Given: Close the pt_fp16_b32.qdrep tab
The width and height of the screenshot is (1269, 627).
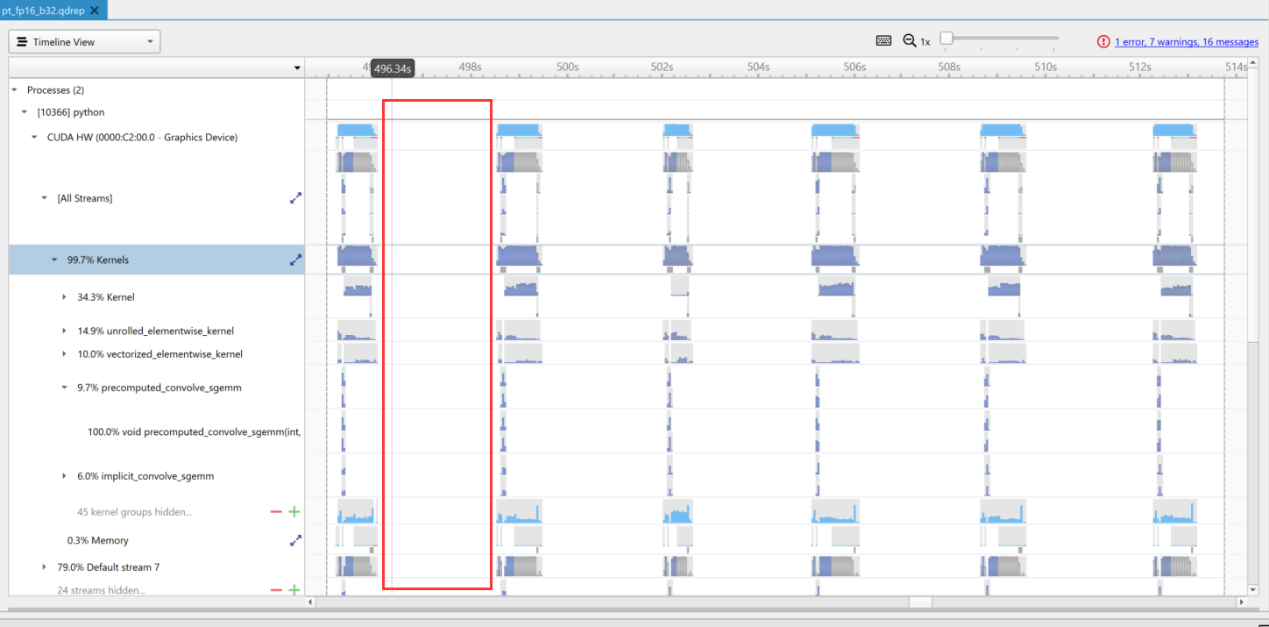Looking at the screenshot, I should tap(95, 10).
